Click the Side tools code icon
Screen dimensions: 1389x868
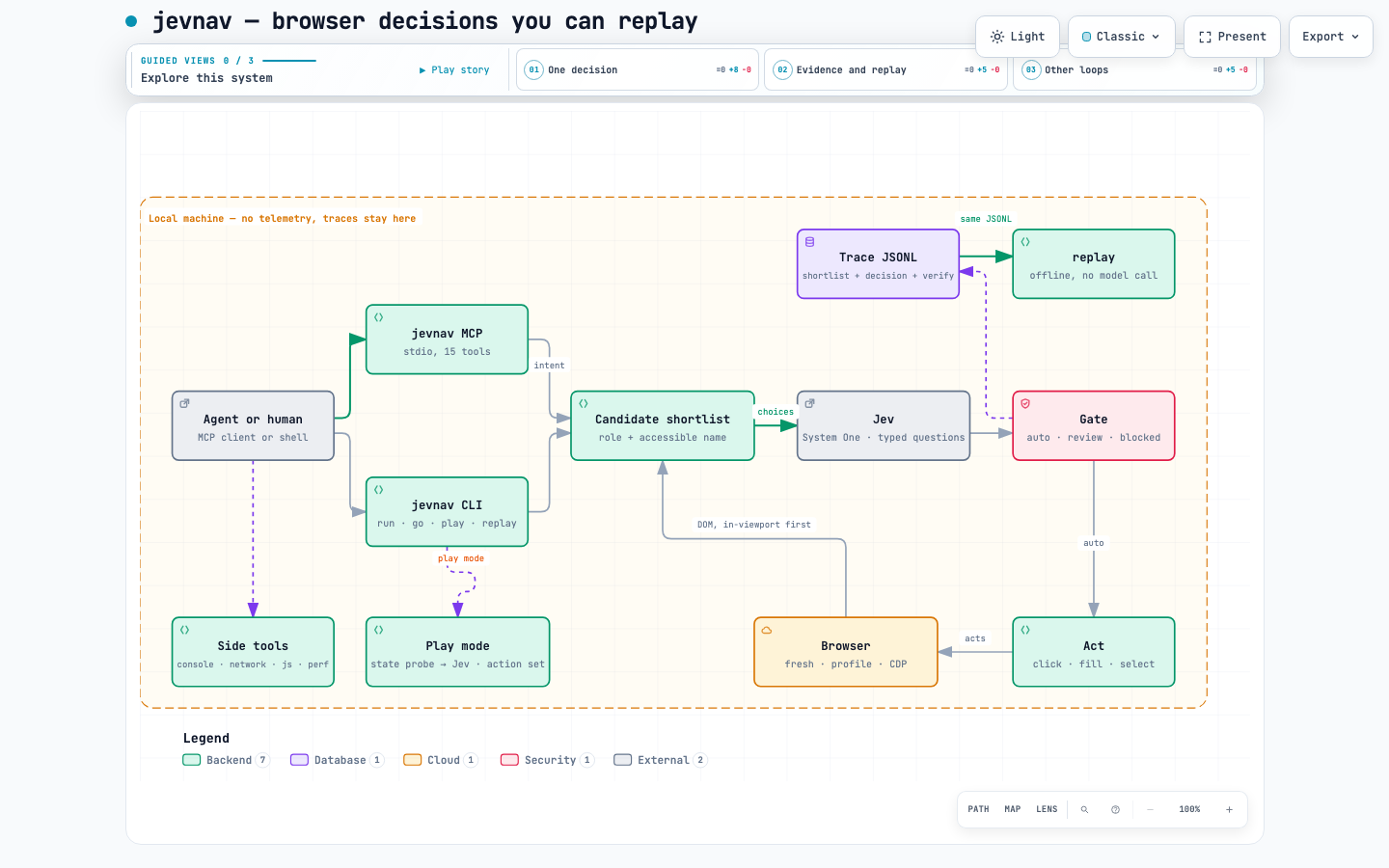coord(184,630)
